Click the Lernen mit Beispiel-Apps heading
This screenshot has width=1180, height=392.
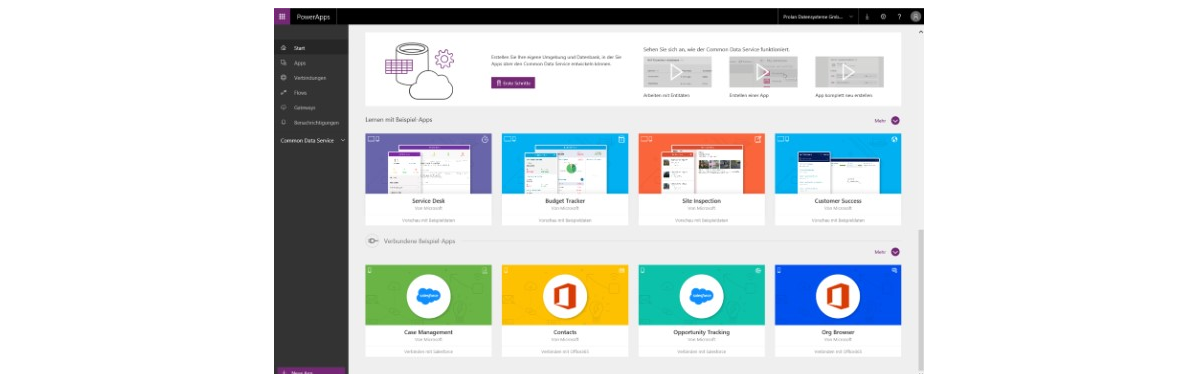(x=399, y=120)
